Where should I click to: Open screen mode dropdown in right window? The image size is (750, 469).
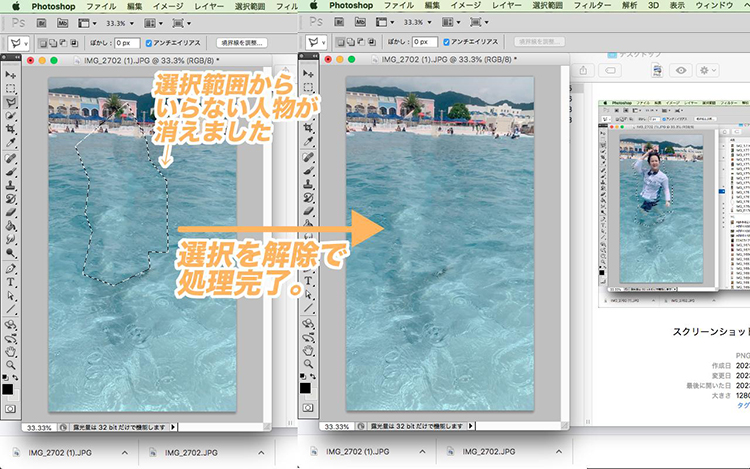[x=479, y=22]
